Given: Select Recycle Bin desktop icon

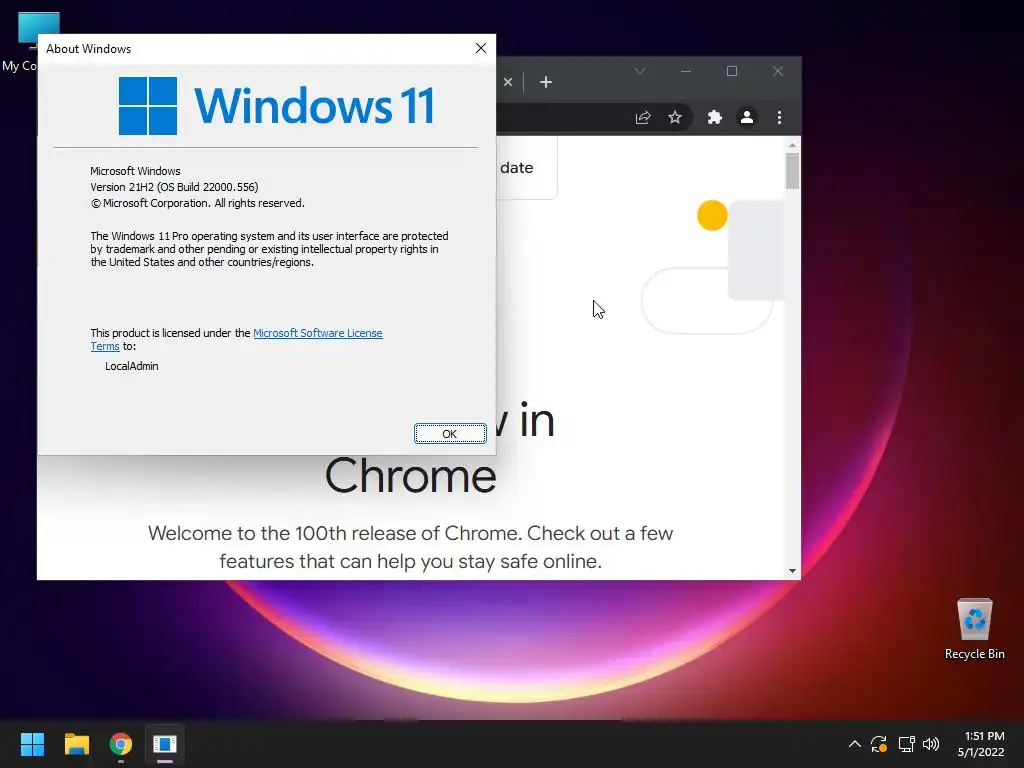Looking at the screenshot, I should 974,628.
